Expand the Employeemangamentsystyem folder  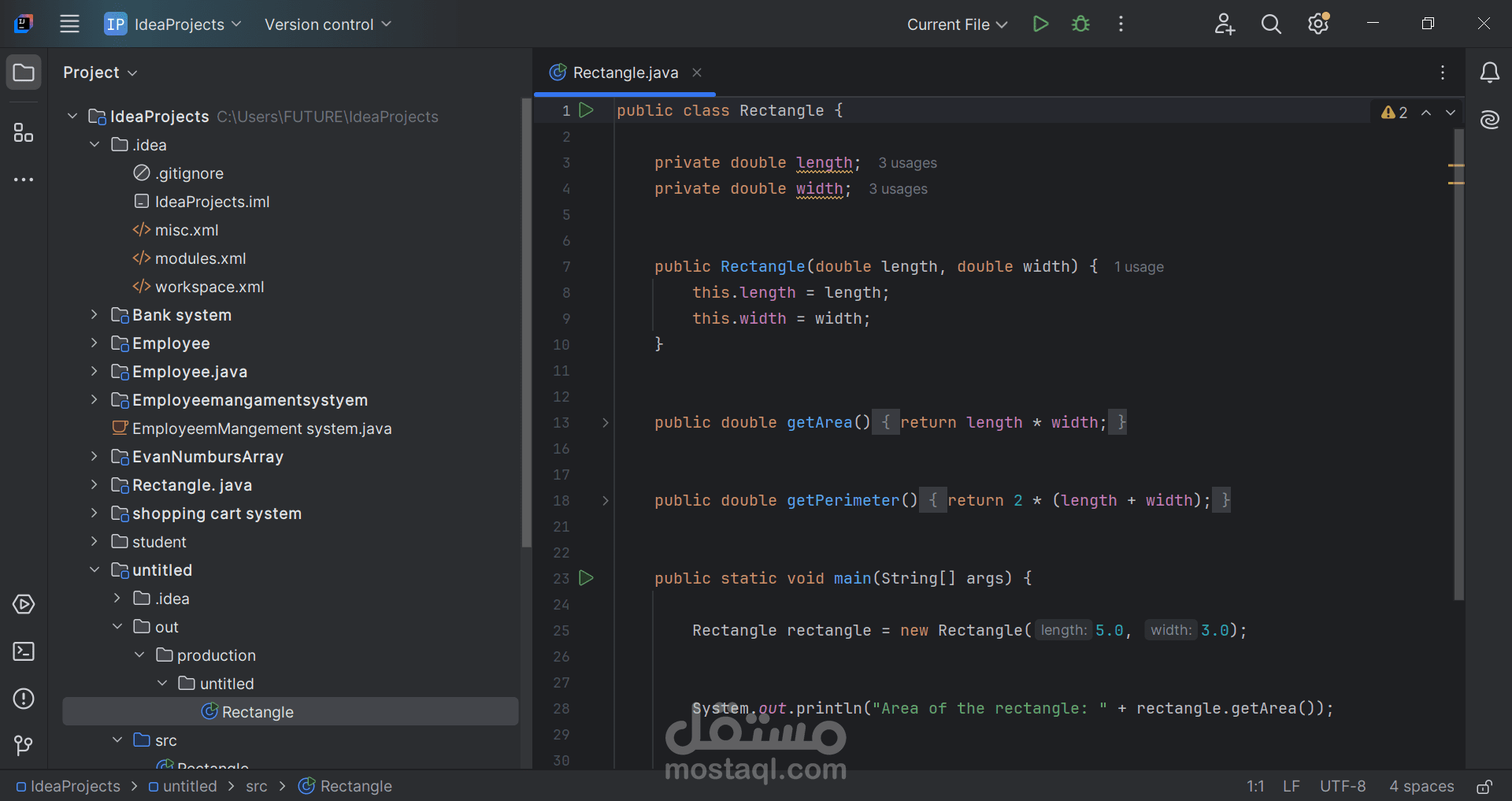[94, 400]
